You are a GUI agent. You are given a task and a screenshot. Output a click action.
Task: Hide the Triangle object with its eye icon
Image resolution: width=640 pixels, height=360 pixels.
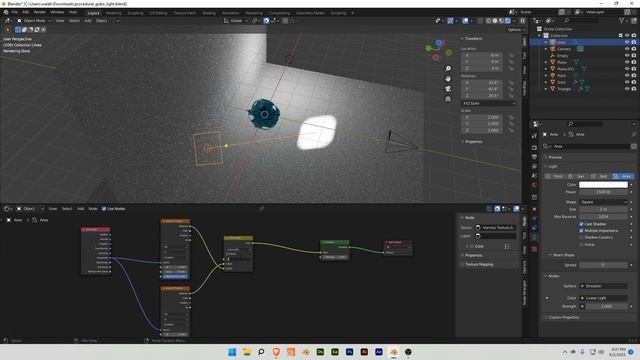[x=627, y=89]
